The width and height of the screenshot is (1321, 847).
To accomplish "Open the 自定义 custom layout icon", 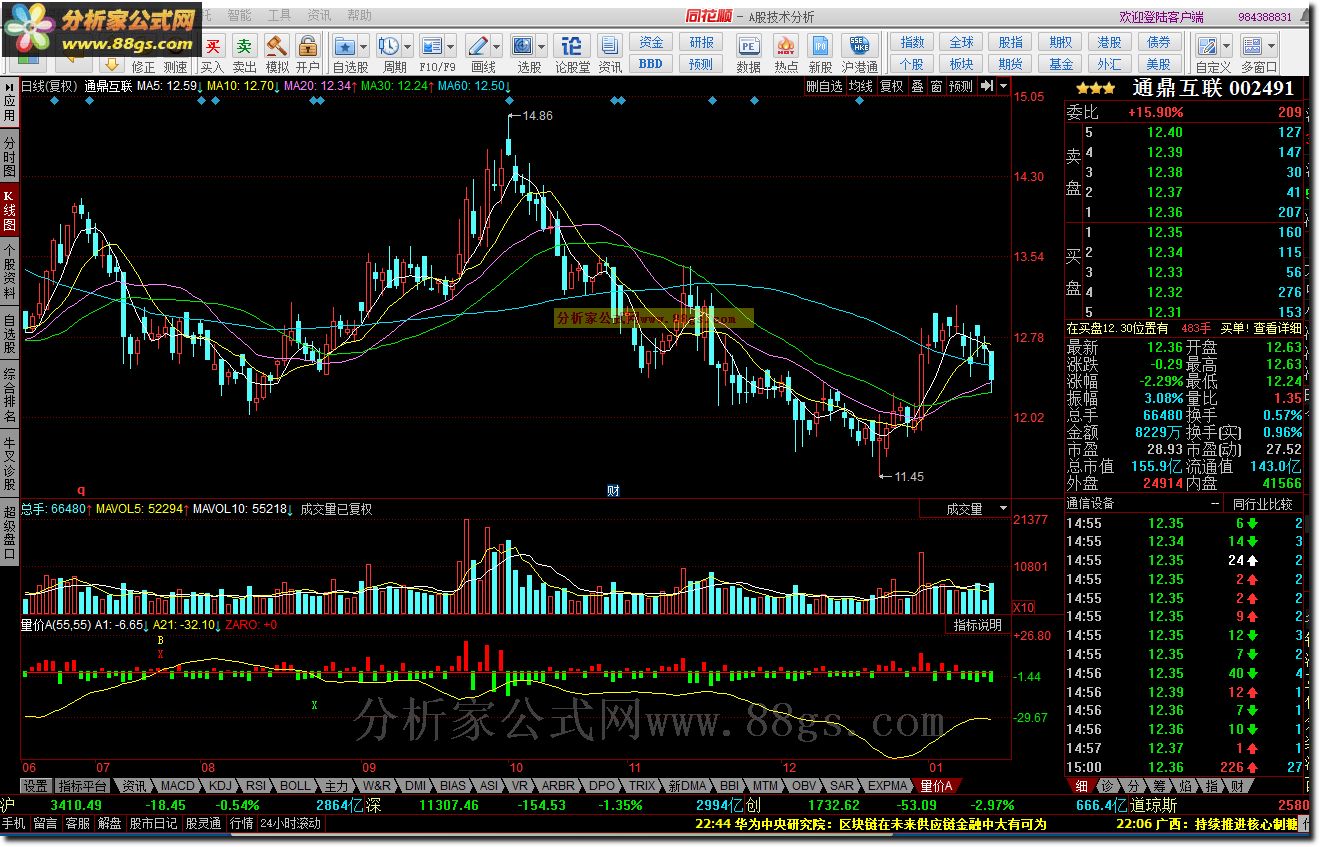I will (x=1206, y=46).
